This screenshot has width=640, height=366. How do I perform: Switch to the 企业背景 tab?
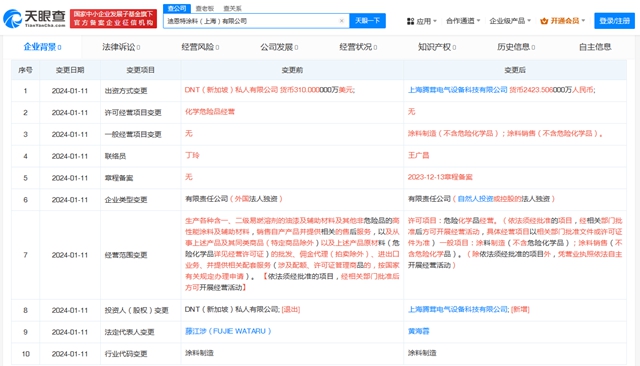42,47
